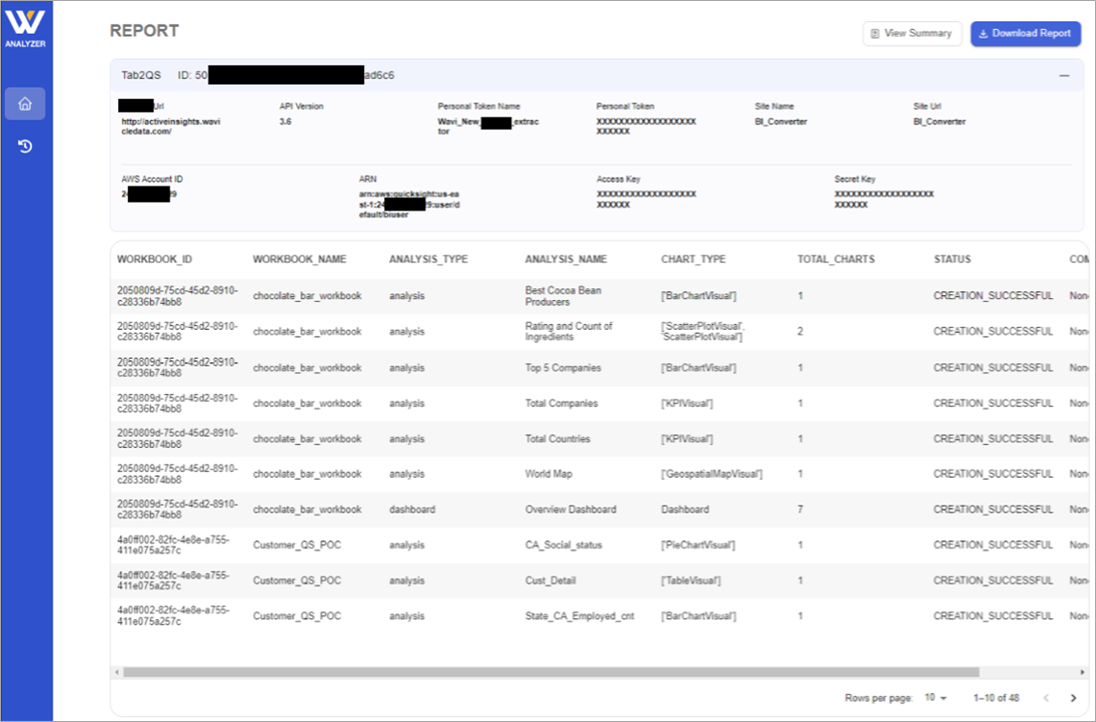Screen dimensions: 1096x722
Task: Select 'Overview Dashboard' cell
Action: [x=570, y=510]
